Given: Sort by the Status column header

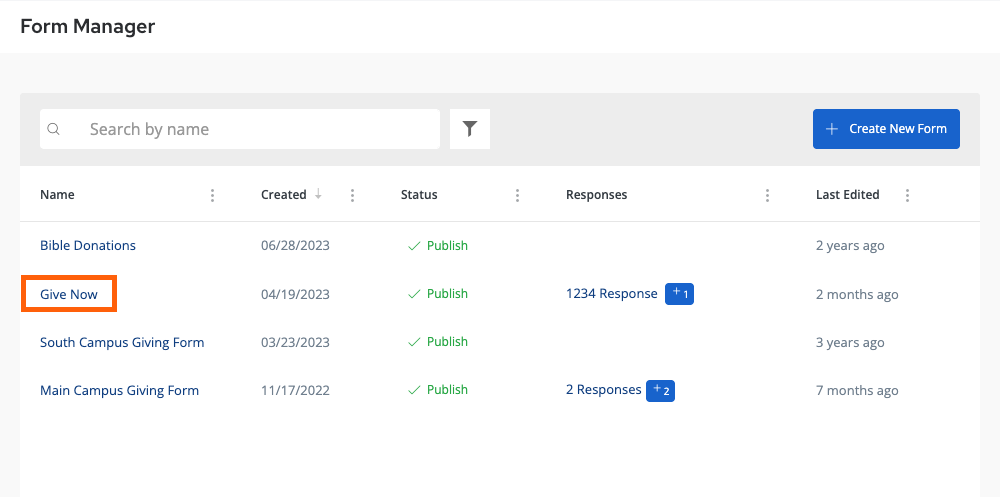Looking at the screenshot, I should click(419, 195).
